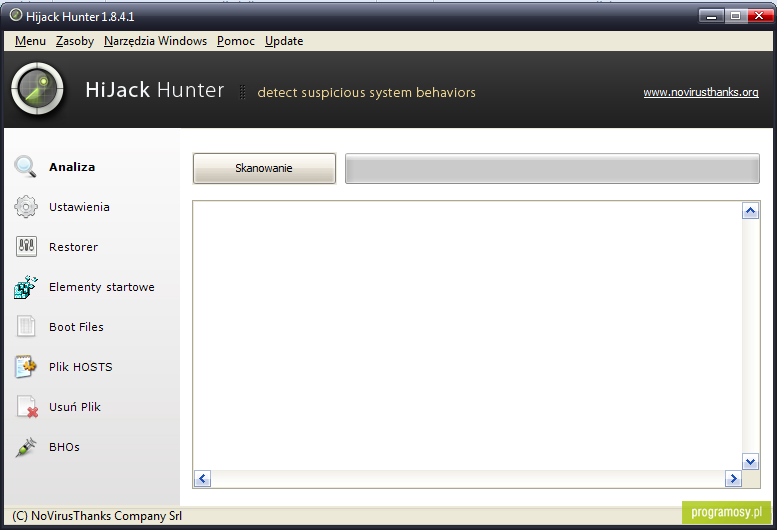The height and width of the screenshot is (530, 777).
Task: Select the Analiza label in sidebar
Action: pyautogui.click(x=72, y=167)
